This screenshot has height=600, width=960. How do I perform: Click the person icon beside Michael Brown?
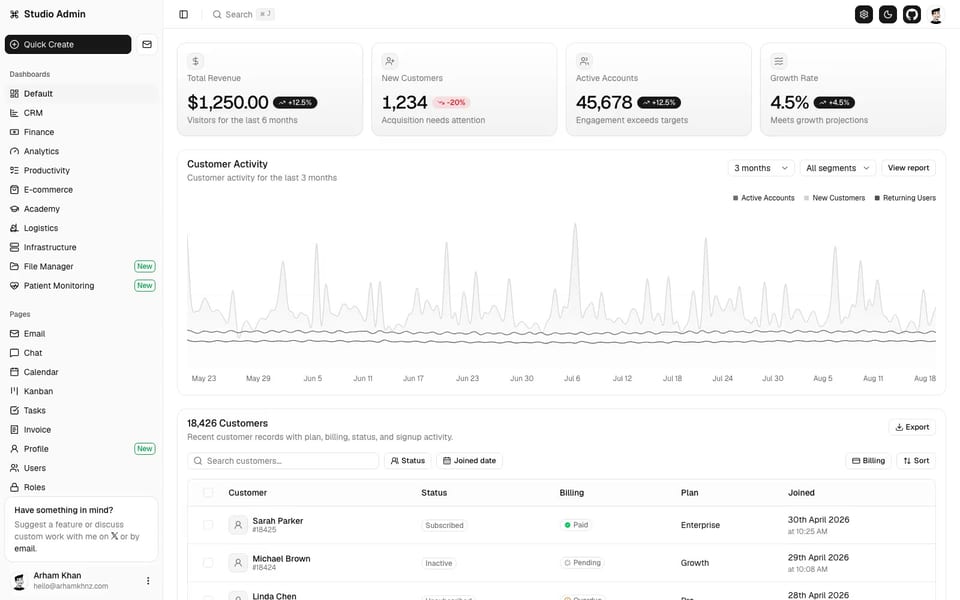coord(238,563)
